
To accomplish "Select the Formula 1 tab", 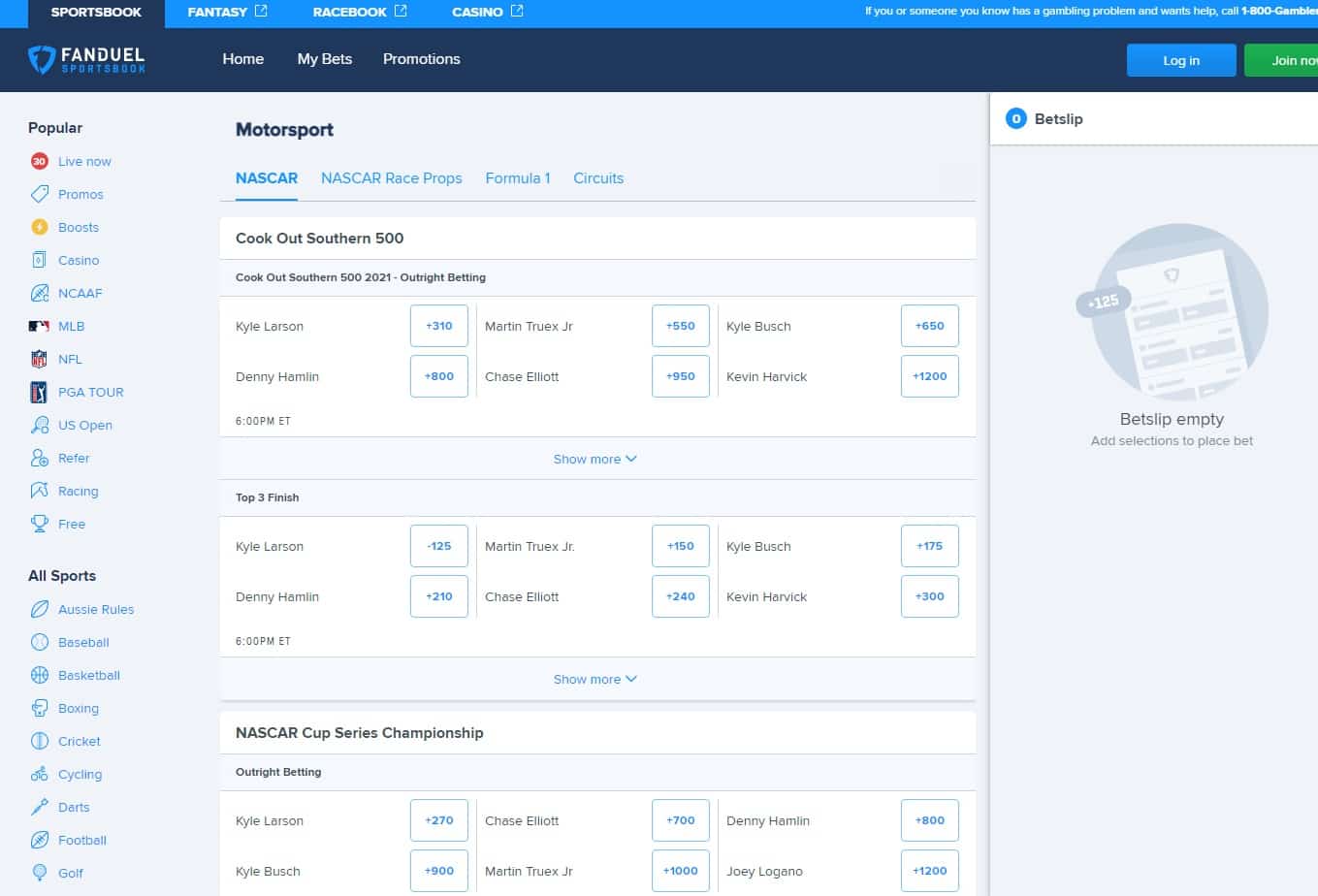I will coord(518,178).
